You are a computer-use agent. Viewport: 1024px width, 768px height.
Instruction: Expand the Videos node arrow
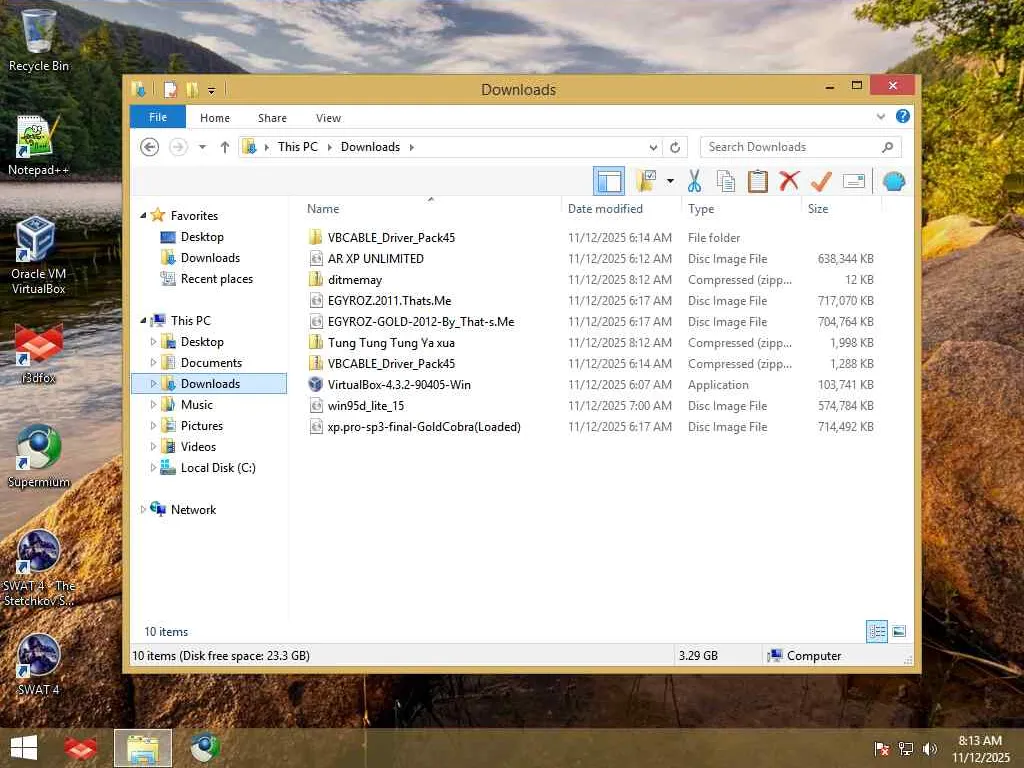pyautogui.click(x=153, y=447)
